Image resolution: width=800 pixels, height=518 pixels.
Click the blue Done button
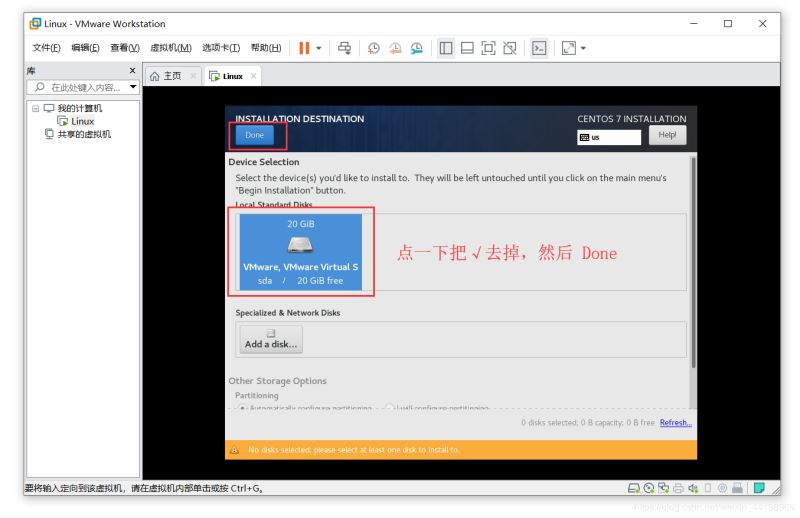pos(255,135)
